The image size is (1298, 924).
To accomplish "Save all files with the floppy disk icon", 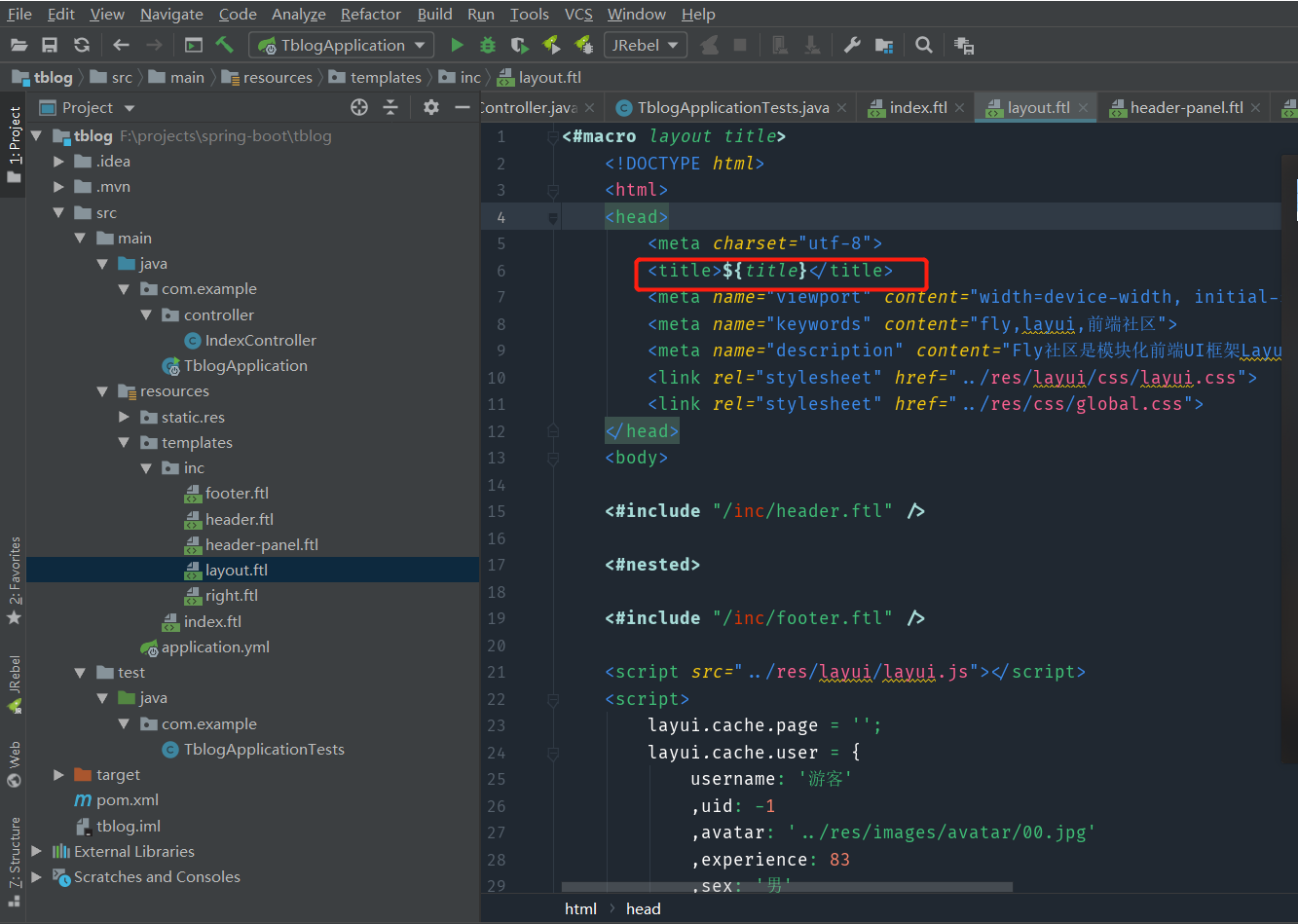I will pos(50,45).
